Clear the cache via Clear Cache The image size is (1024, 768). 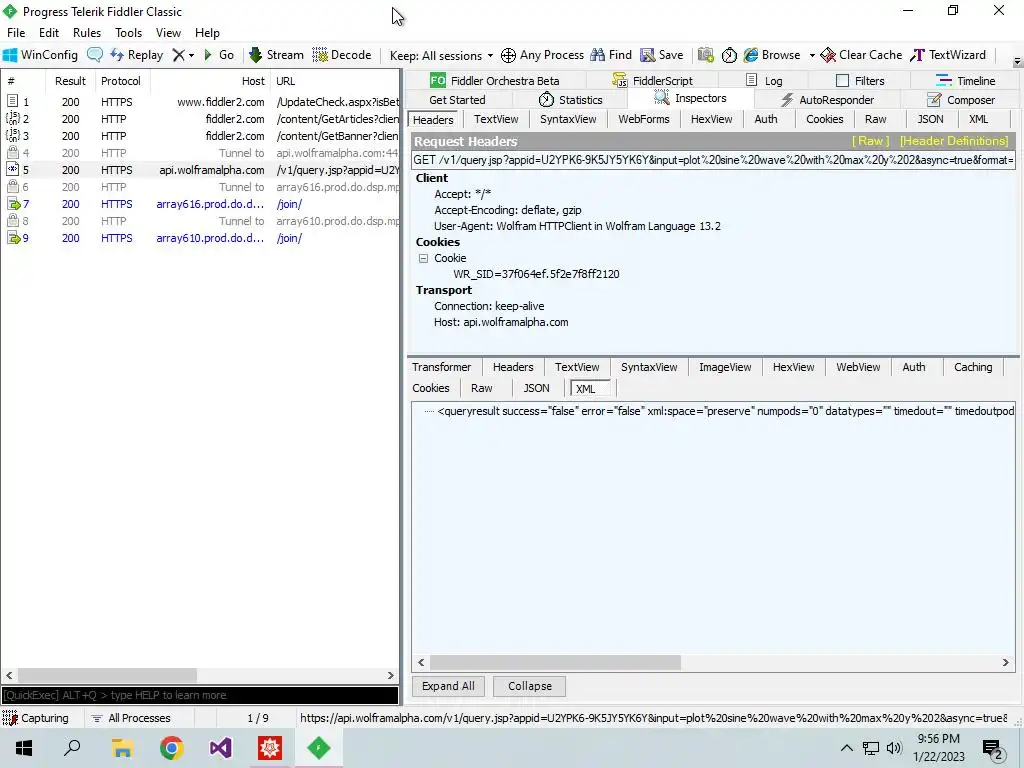[861, 55]
